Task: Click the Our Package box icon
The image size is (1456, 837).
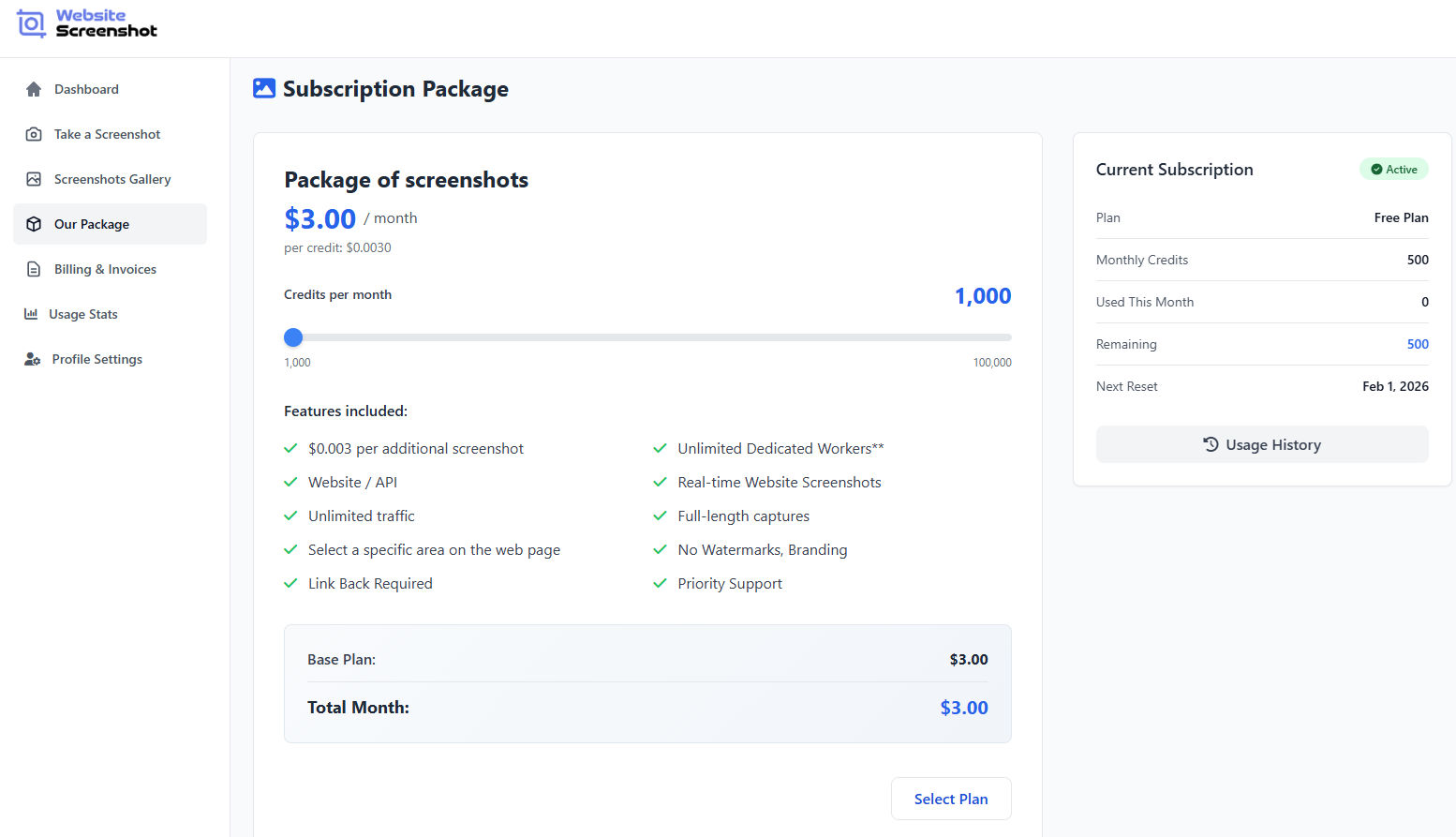Action: [33, 224]
